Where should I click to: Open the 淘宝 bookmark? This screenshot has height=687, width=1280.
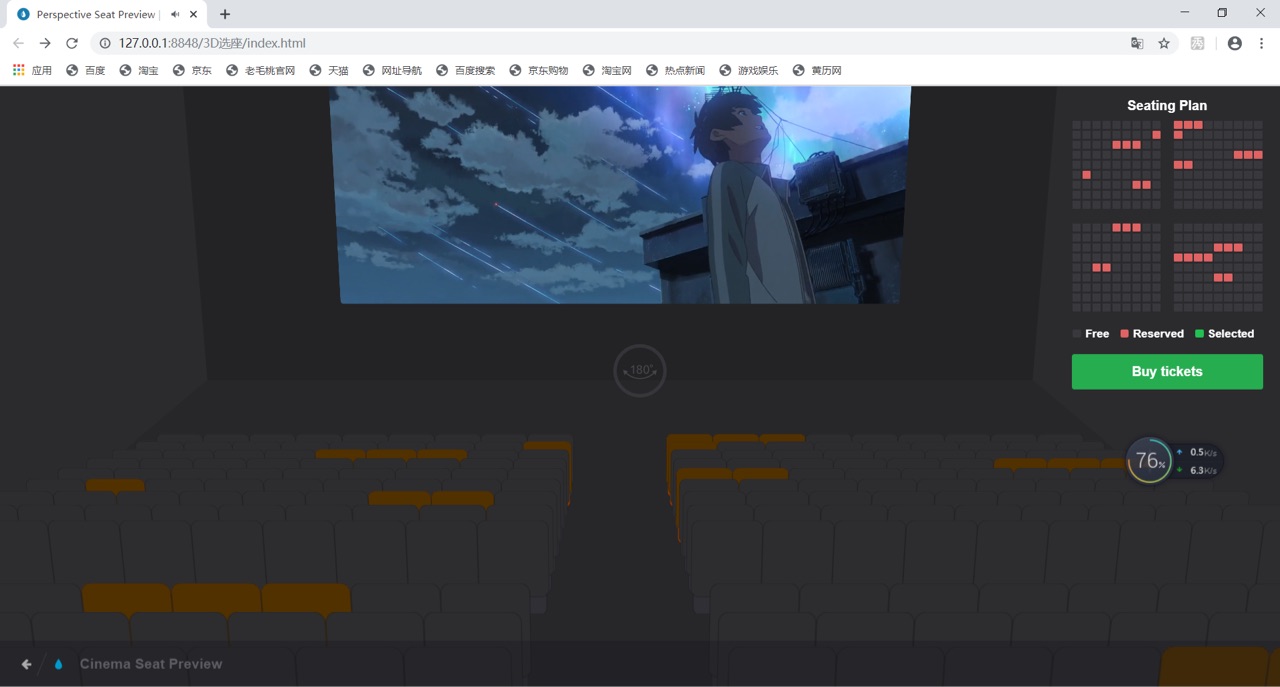coord(139,70)
